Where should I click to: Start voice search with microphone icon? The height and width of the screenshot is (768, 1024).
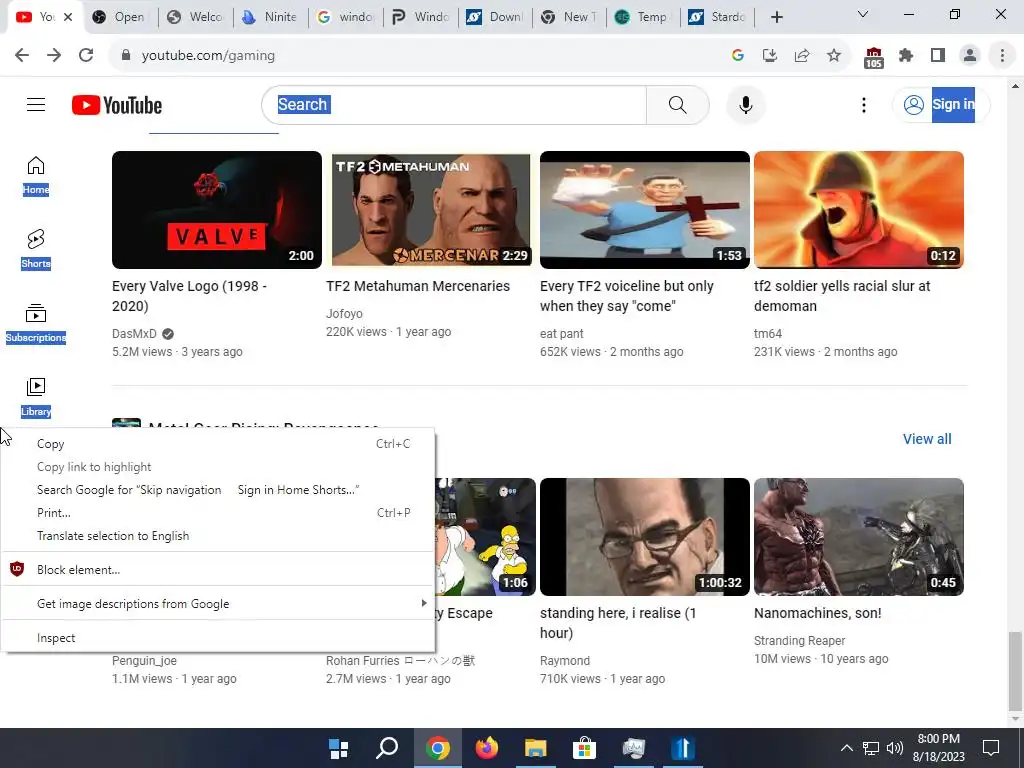click(745, 104)
